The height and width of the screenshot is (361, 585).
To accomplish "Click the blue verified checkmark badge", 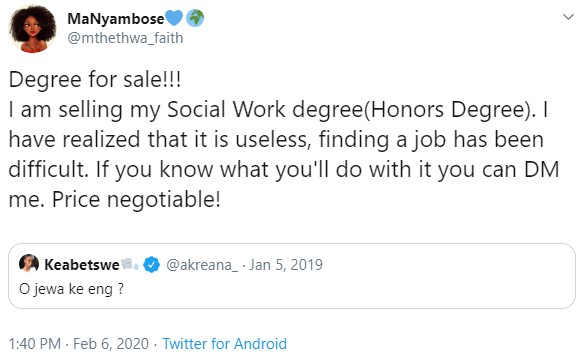I will point(151,265).
